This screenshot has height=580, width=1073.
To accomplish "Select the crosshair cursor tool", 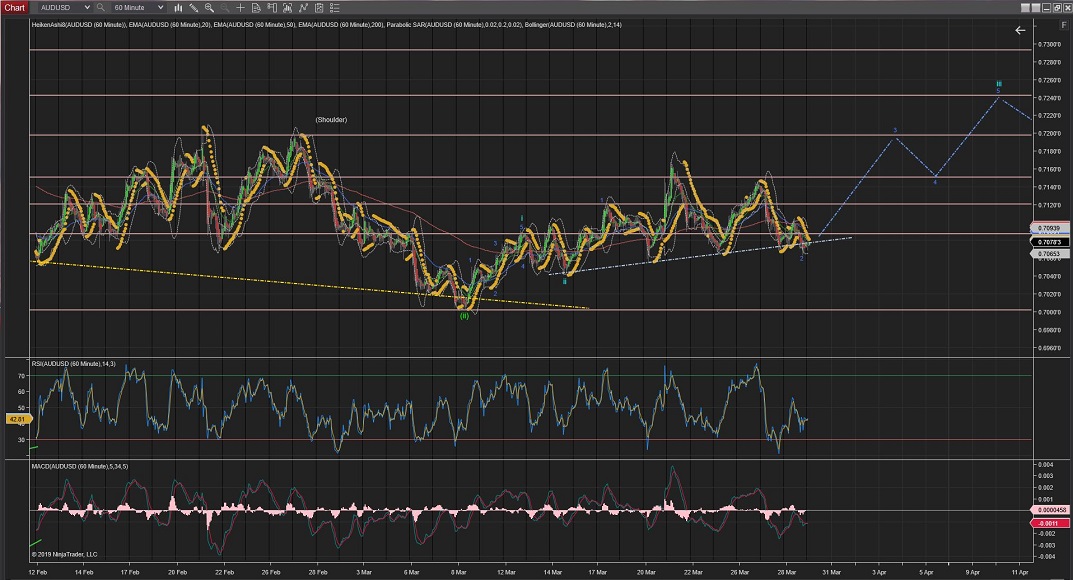I will coord(240,8).
